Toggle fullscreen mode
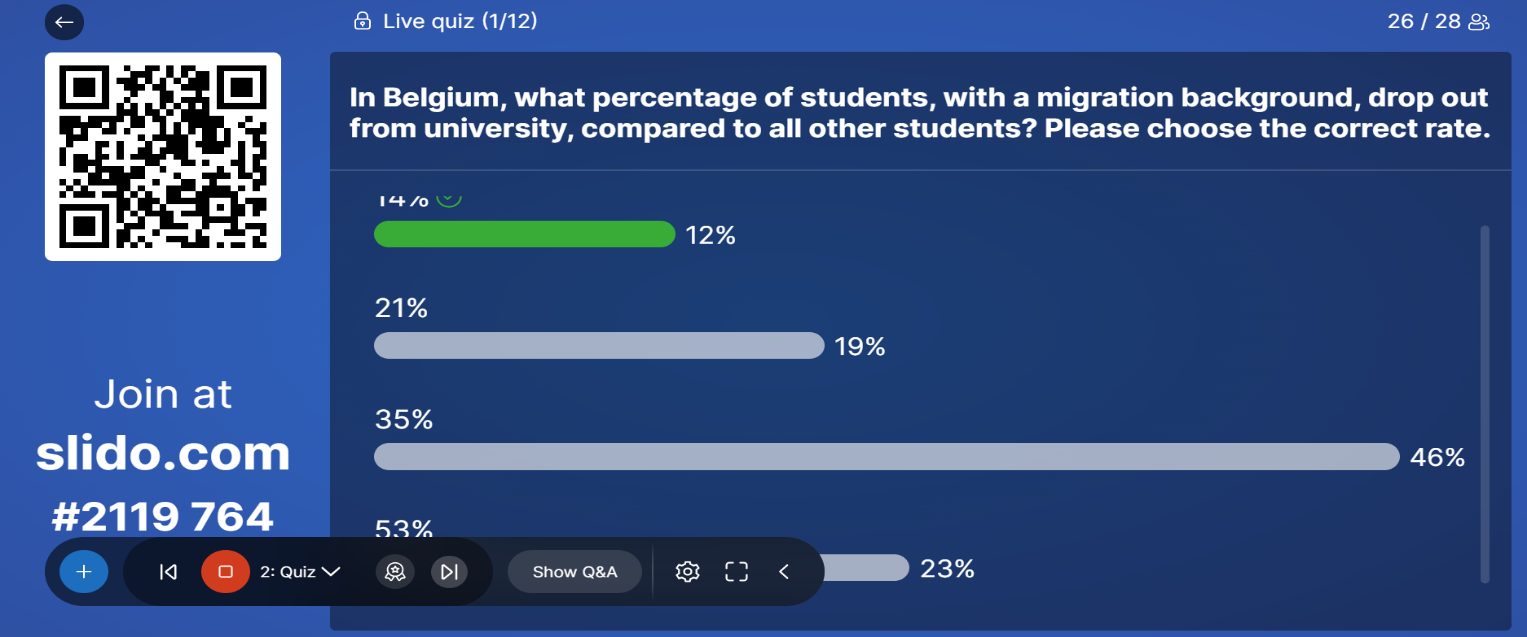 [737, 572]
